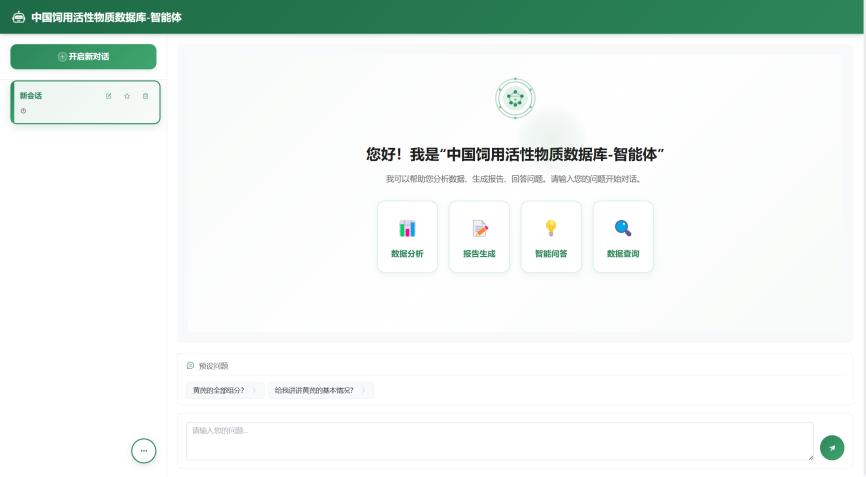Focus the 请输入您的问题 text input box
Image resolution: width=866 pixels, height=477 pixels.
499,441
